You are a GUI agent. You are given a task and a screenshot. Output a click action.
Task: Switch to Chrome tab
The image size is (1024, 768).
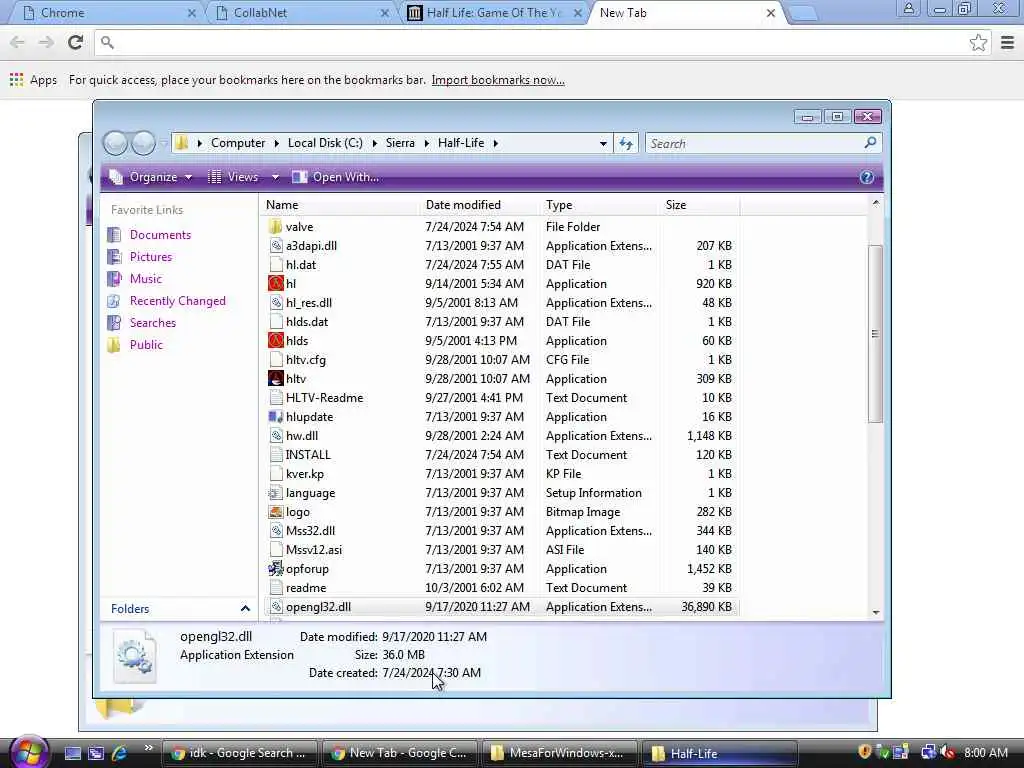108,13
